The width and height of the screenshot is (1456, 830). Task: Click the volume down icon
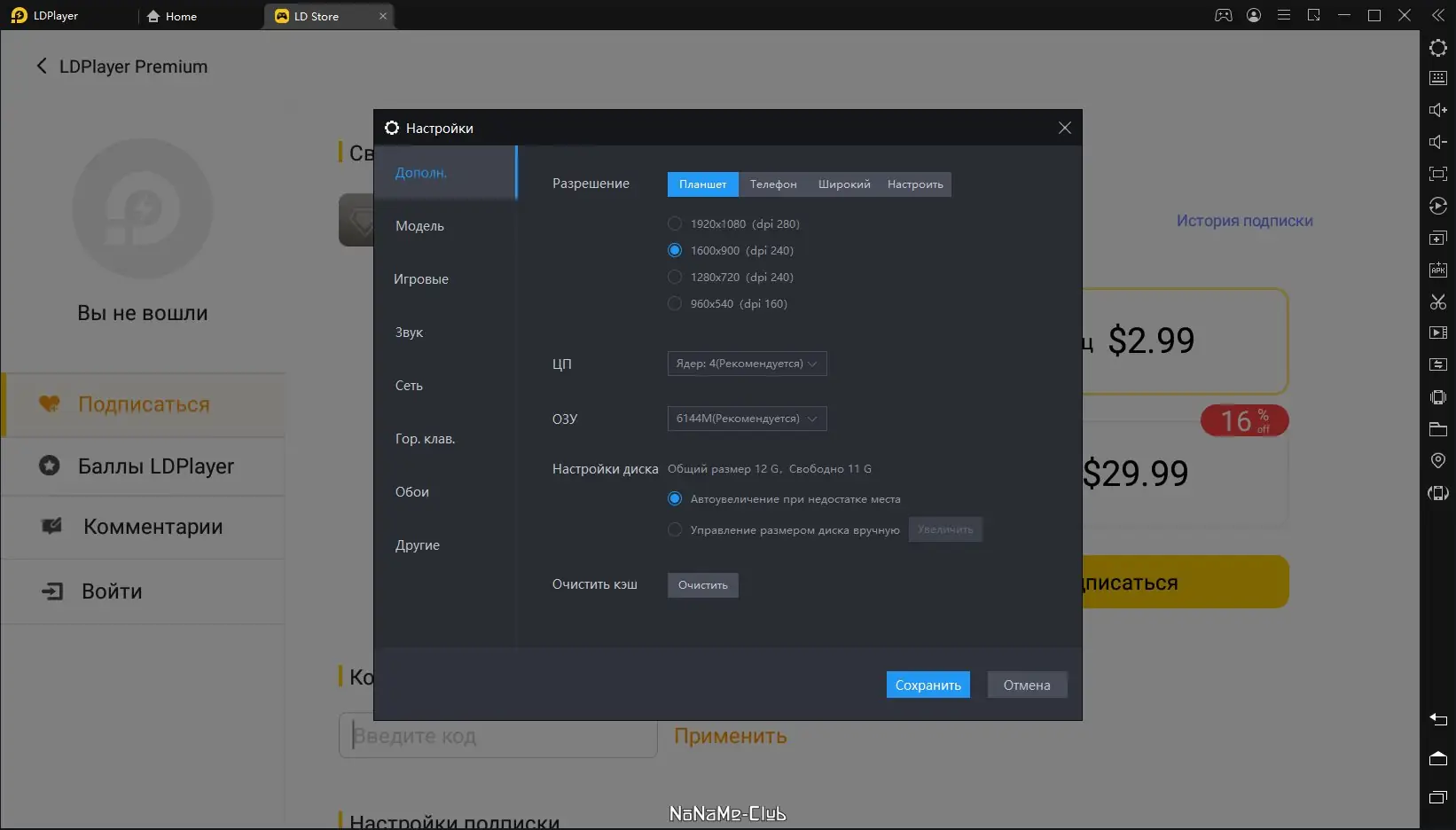click(1438, 142)
